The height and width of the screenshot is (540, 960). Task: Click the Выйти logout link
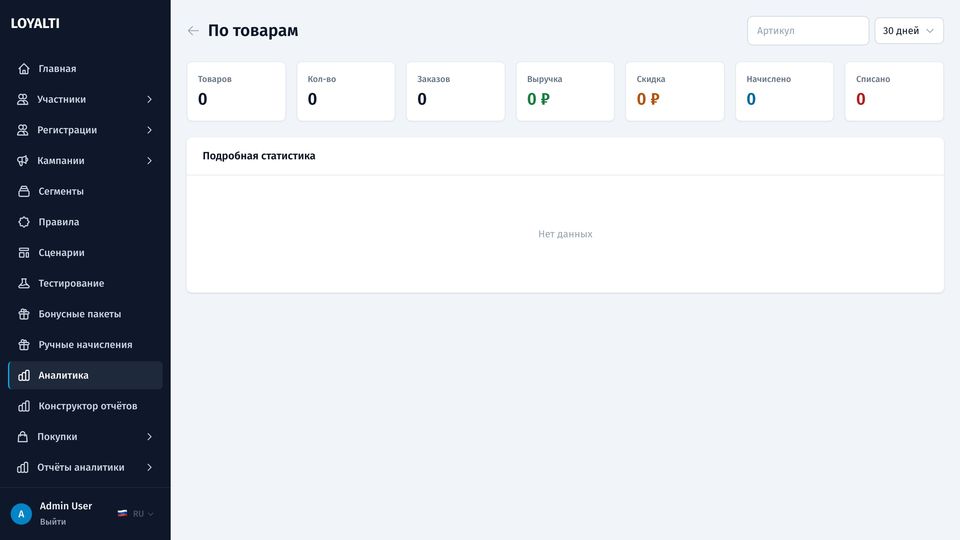tap(53, 522)
